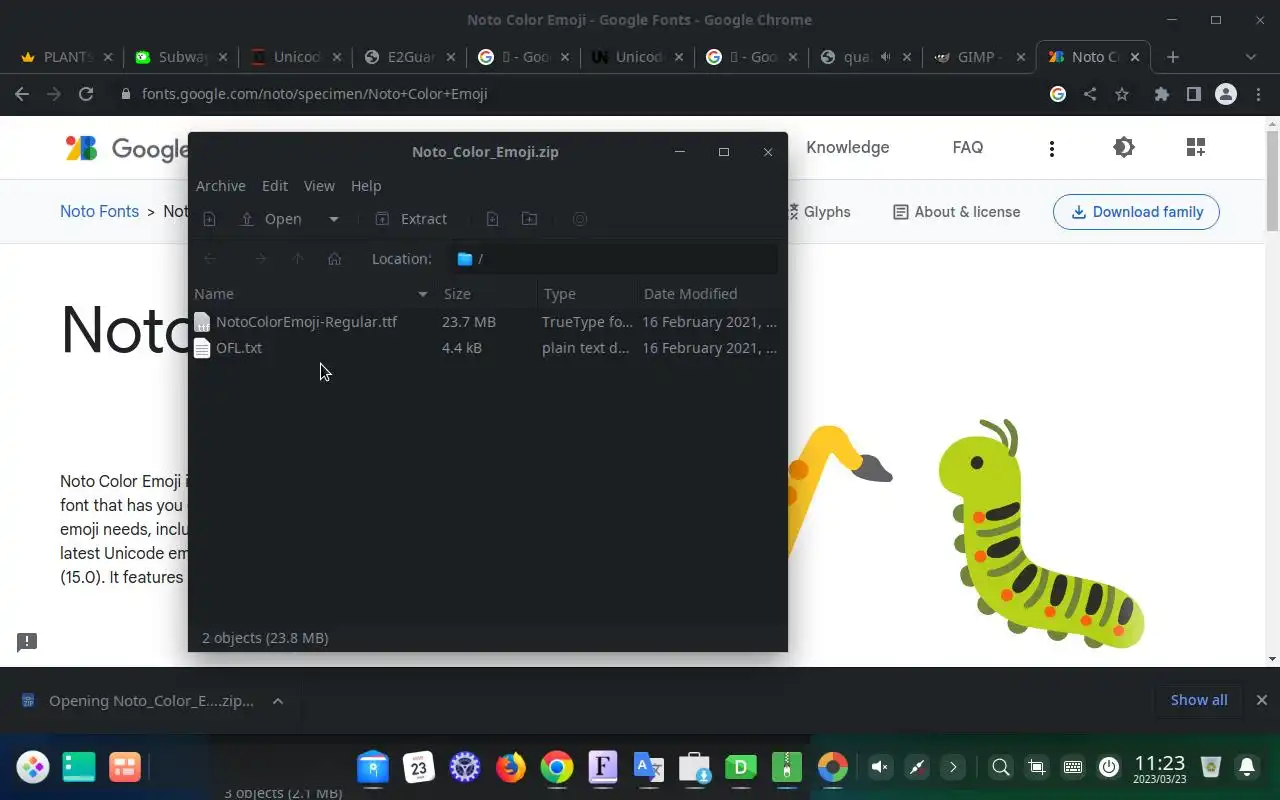Click the Extract archive toolbar button

point(411,219)
